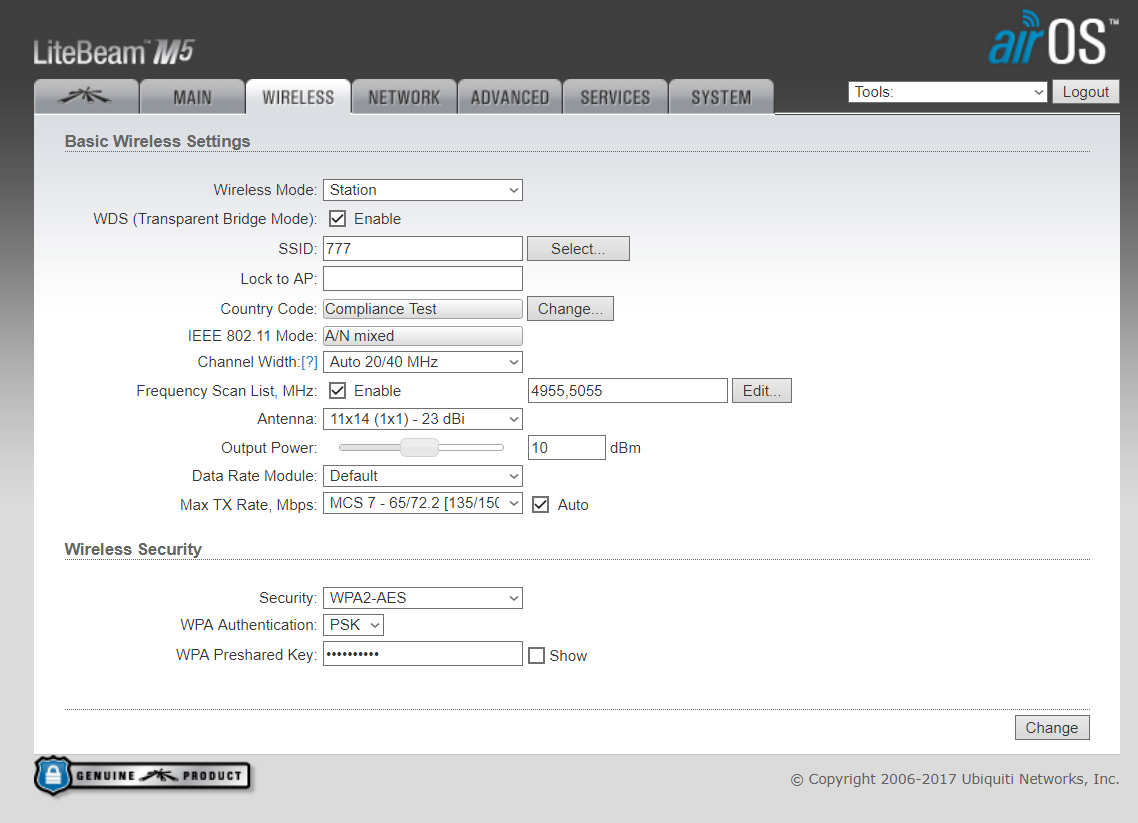The image size is (1138, 823).
Task: Click the SSID Select button
Action: [578, 249]
